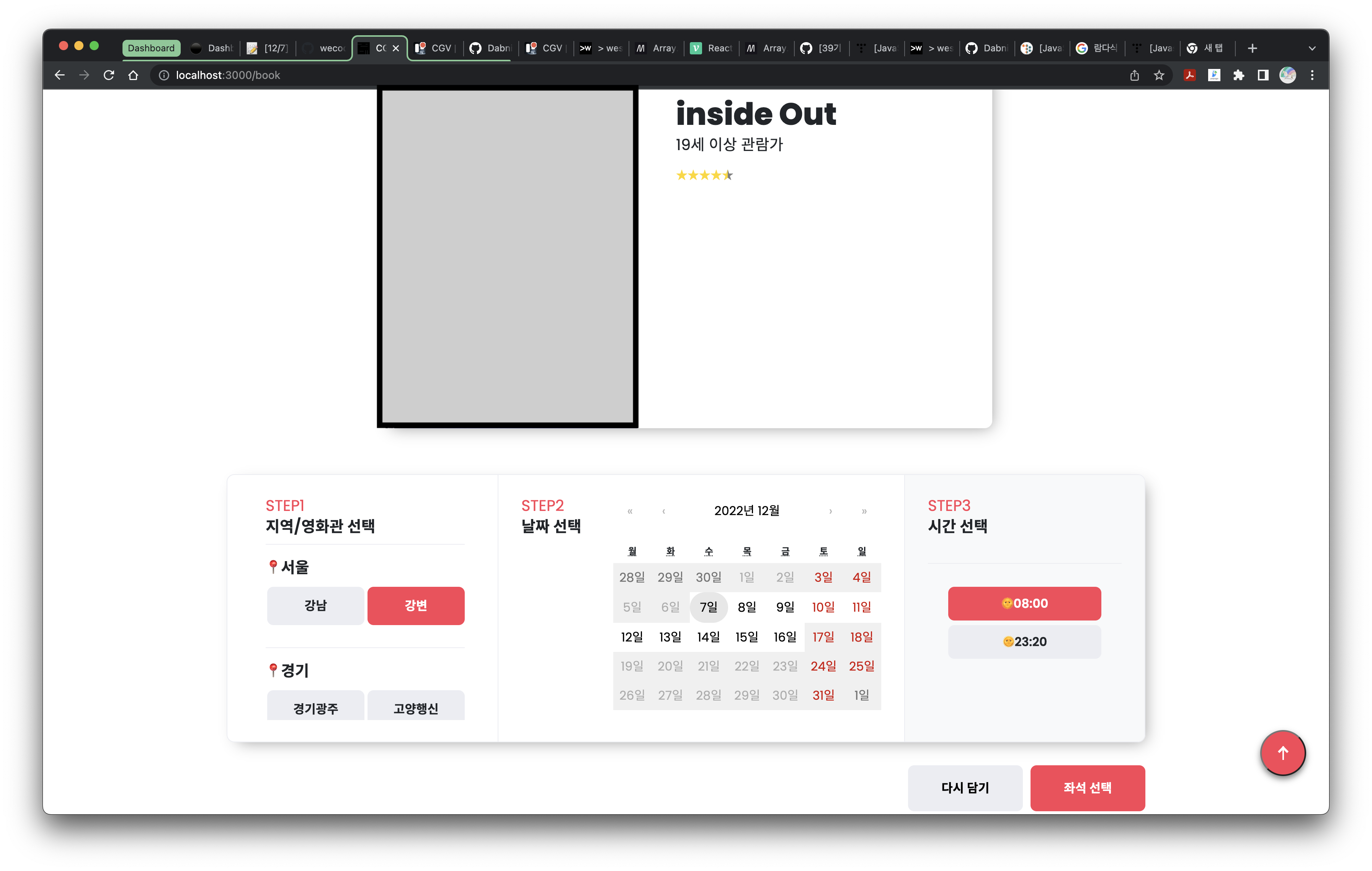Screen dimensions: 1372x871
Task: Bookmark this page with star icon
Action: pyautogui.click(x=1159, y=75)
